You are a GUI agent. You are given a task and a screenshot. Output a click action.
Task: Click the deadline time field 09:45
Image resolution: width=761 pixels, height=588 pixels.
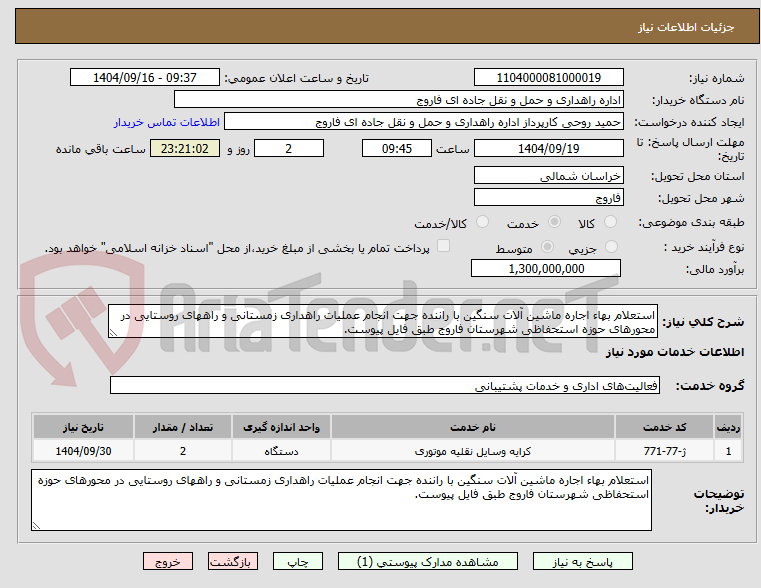[x=397, y=148]
